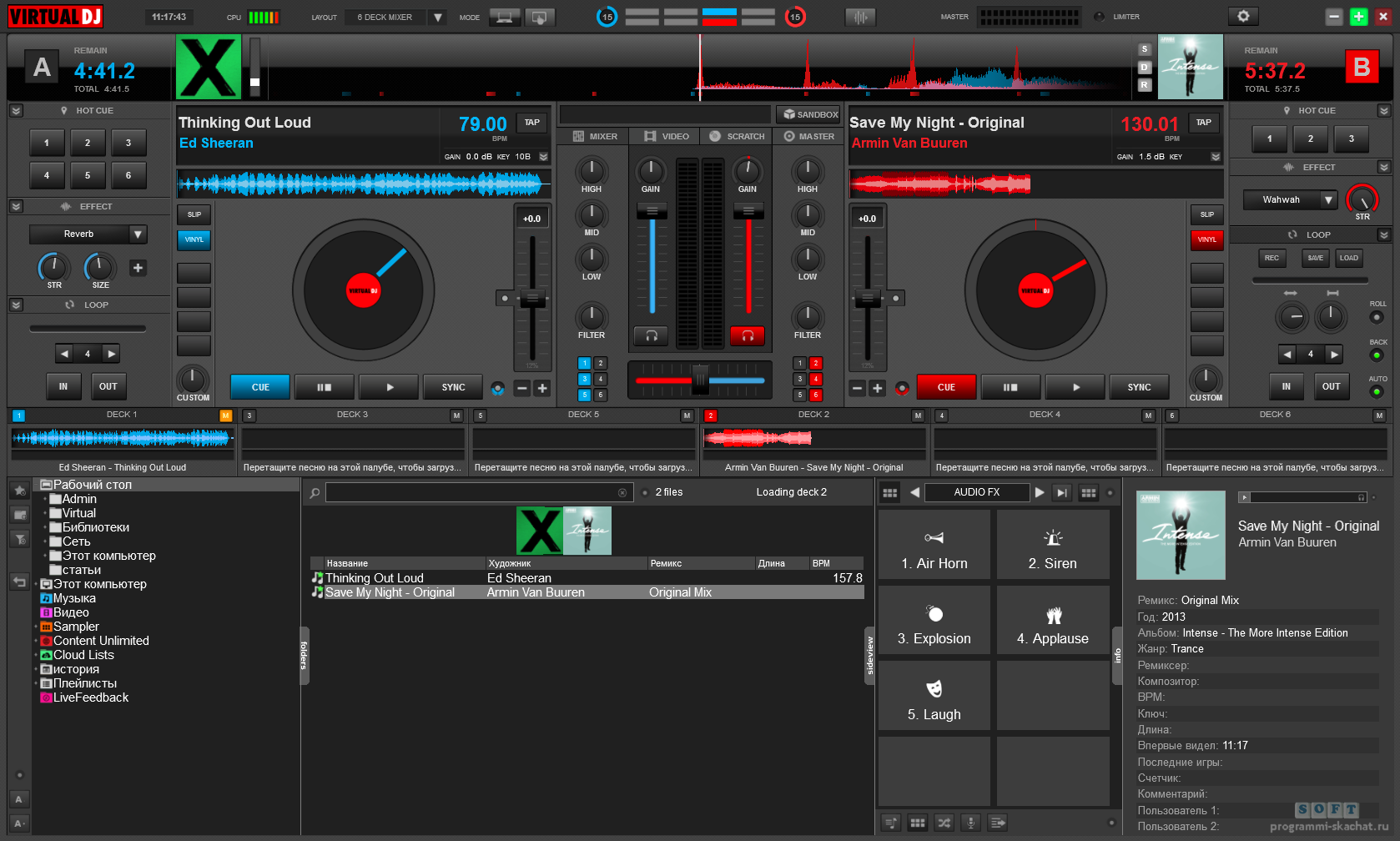Clear the browser search field
1400x841 pixels.
pyautogui.click(x=622, y=492)
